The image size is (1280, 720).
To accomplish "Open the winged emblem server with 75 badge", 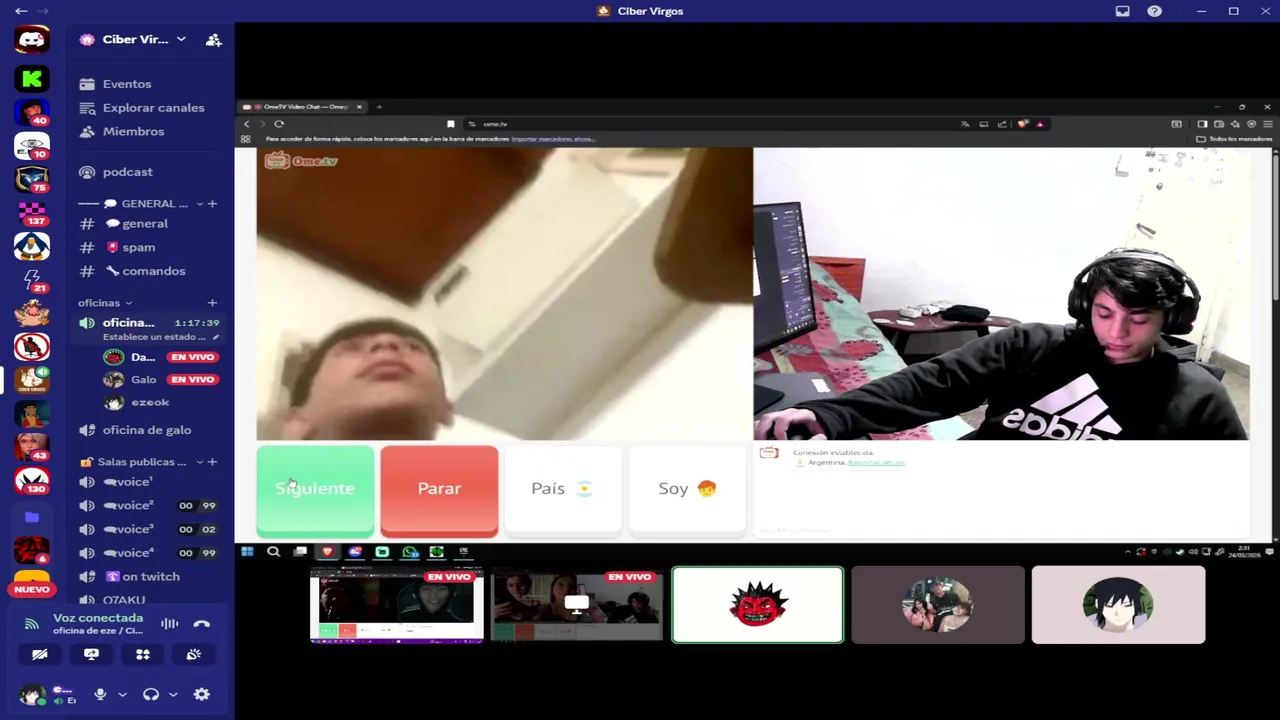I will tap(32, 179).
